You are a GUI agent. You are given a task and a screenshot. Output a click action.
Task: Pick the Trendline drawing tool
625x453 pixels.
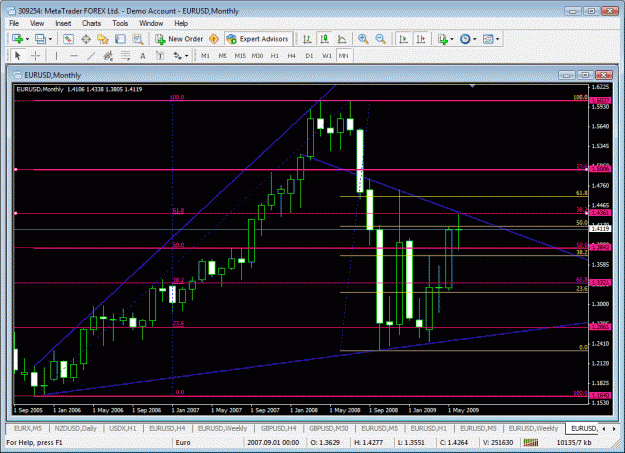(x=91, y=56)
